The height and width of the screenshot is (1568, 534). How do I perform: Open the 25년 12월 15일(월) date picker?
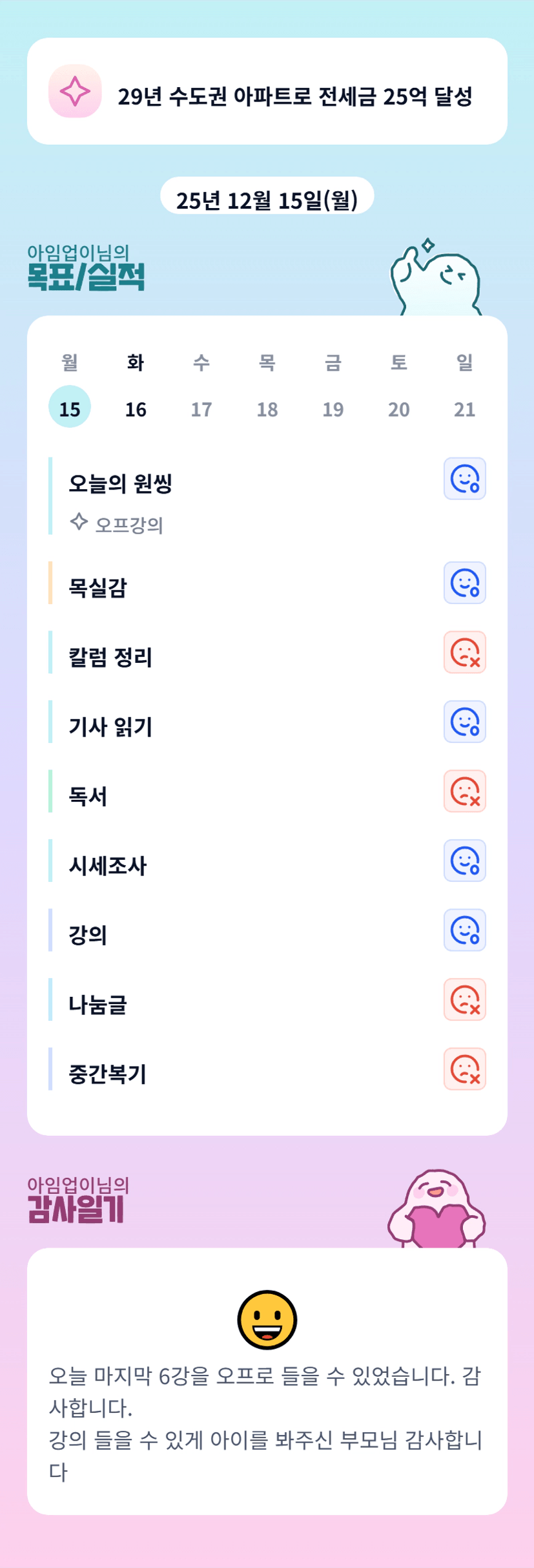(x=267, y=199)
